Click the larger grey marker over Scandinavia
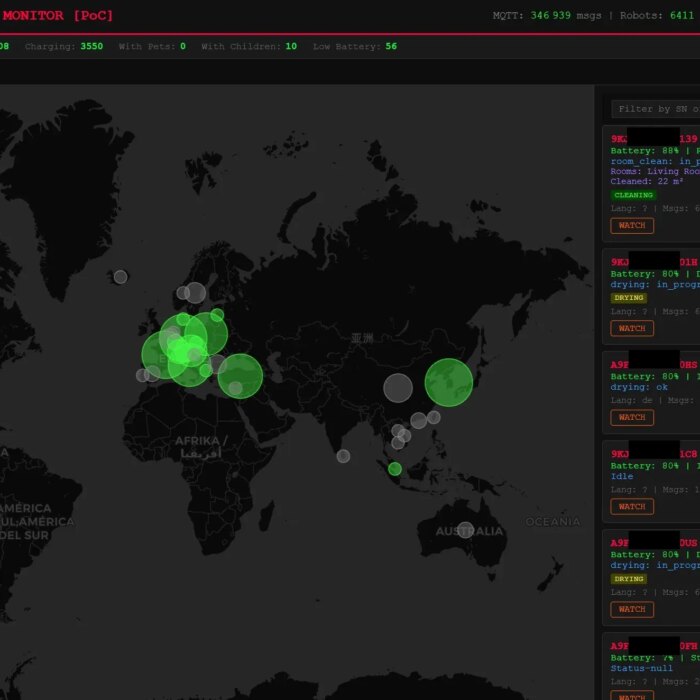Image resolution: width=700 pixels, height=700 pixels. [196, 293]
